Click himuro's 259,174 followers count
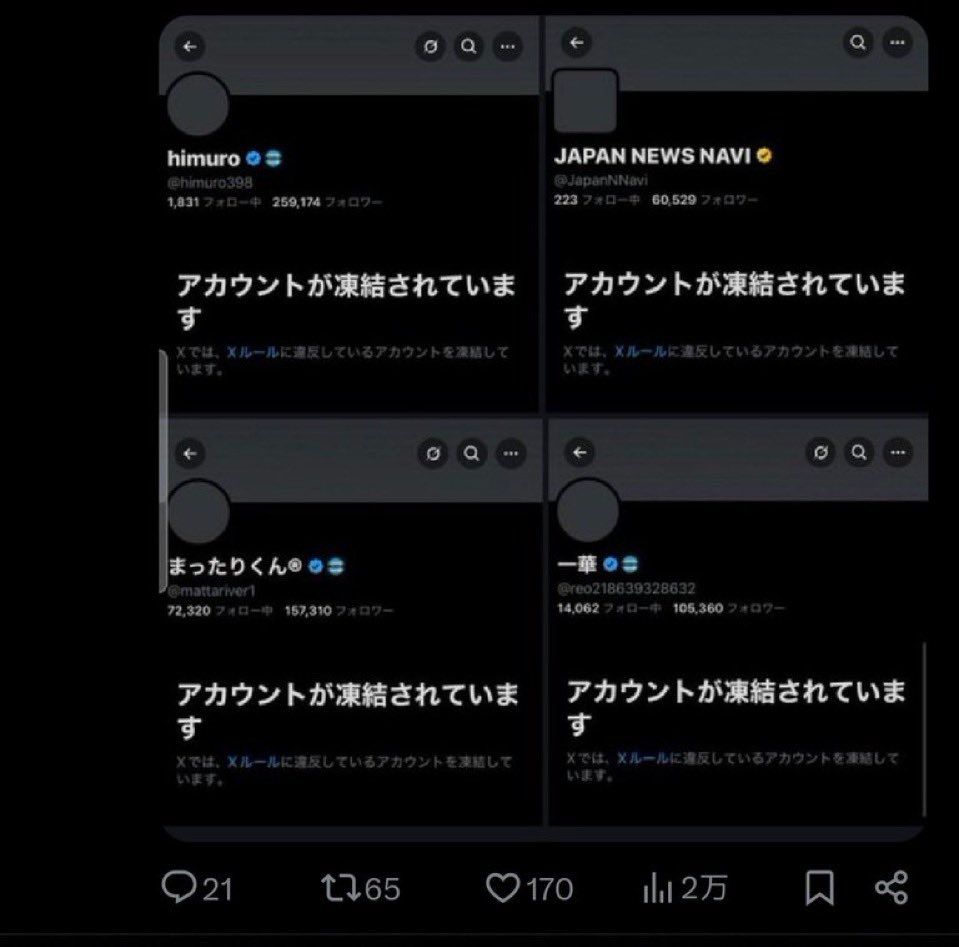 327,202
